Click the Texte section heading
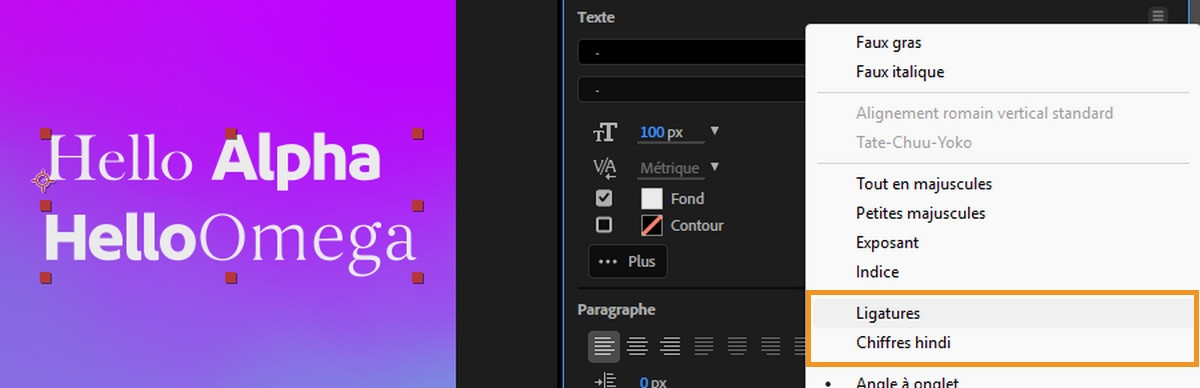Viewport: 1200px width, 388px height. coord(596,17)
